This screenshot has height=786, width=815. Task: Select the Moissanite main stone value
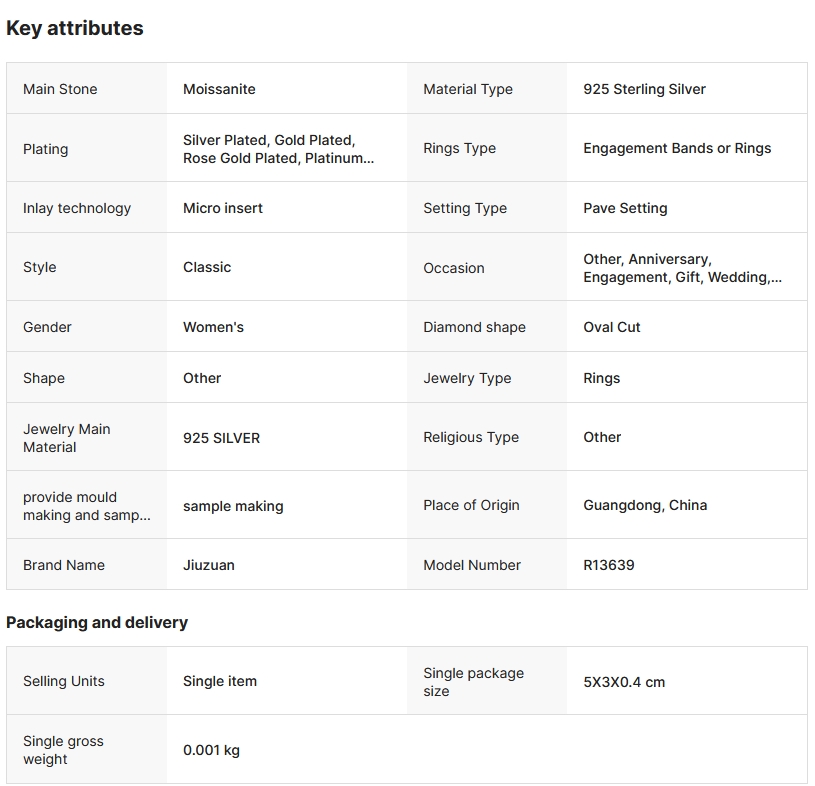pyautogui.click(x=219, y=89)
